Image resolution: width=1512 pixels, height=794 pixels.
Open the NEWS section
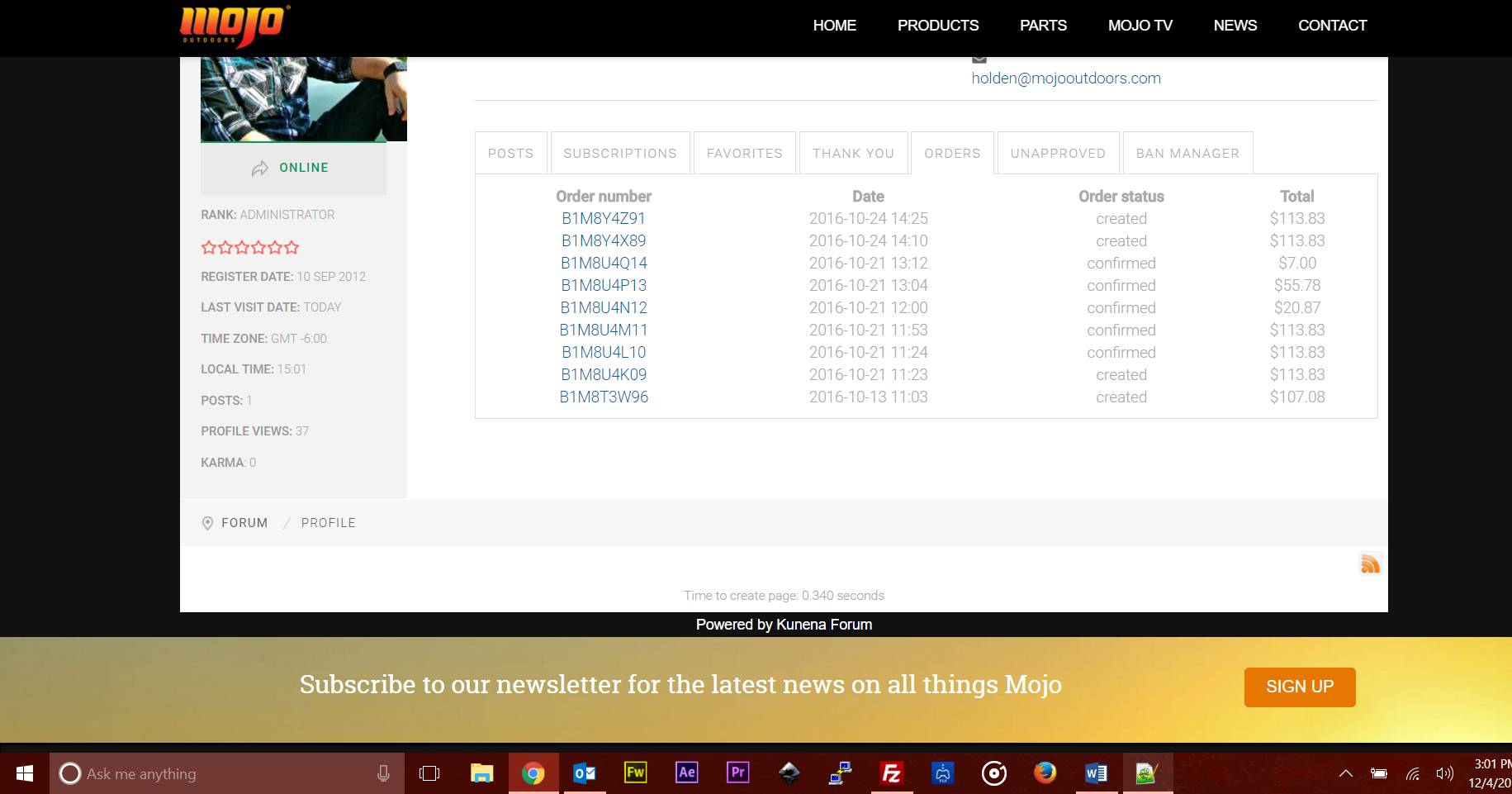click(x=1235, y=26)
